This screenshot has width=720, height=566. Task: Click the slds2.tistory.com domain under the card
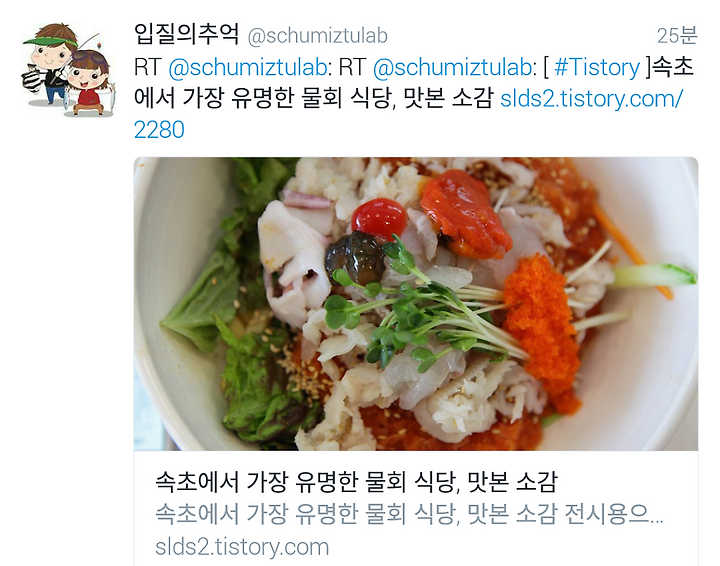pyautogui.click(x=242, y=547)
